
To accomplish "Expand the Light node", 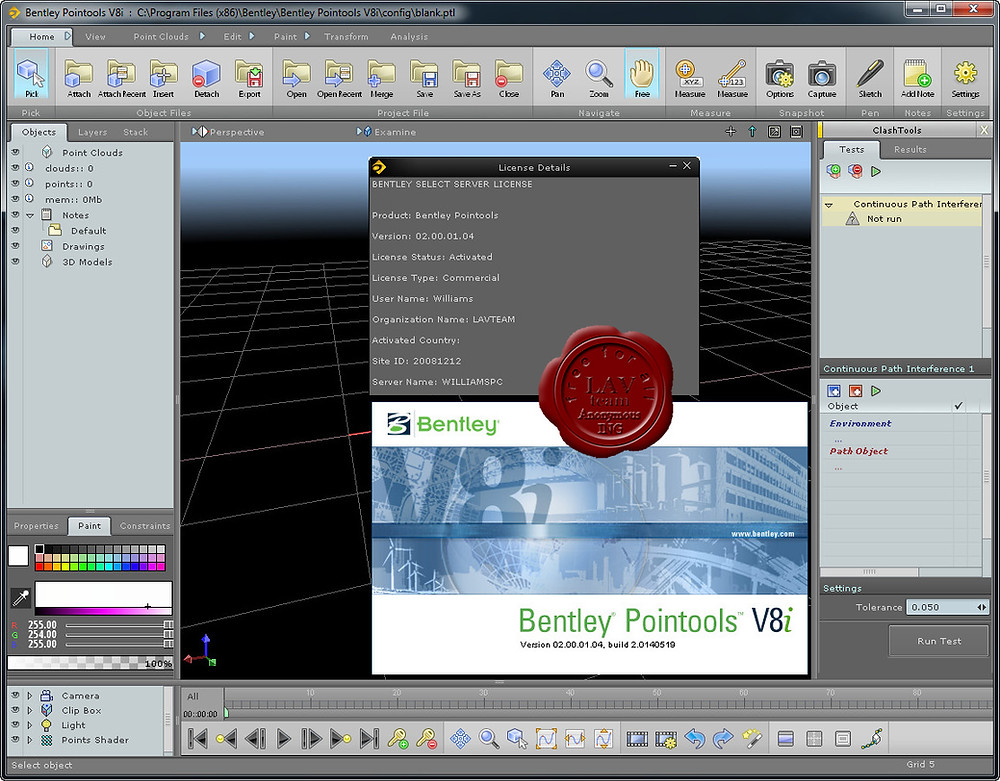I will pyautogui.click(x=29, y=725).
